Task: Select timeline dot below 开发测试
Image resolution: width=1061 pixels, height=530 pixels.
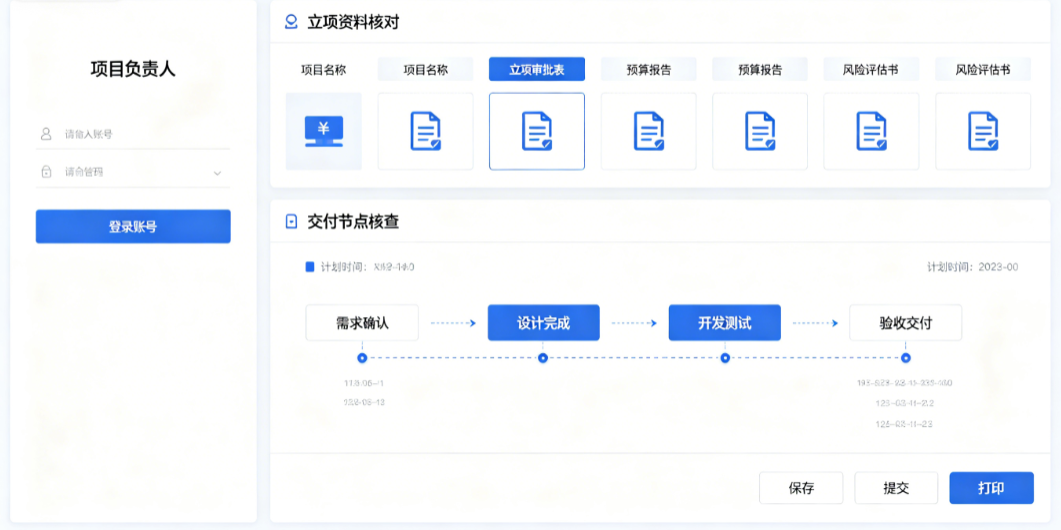Action: click(725, 358)
